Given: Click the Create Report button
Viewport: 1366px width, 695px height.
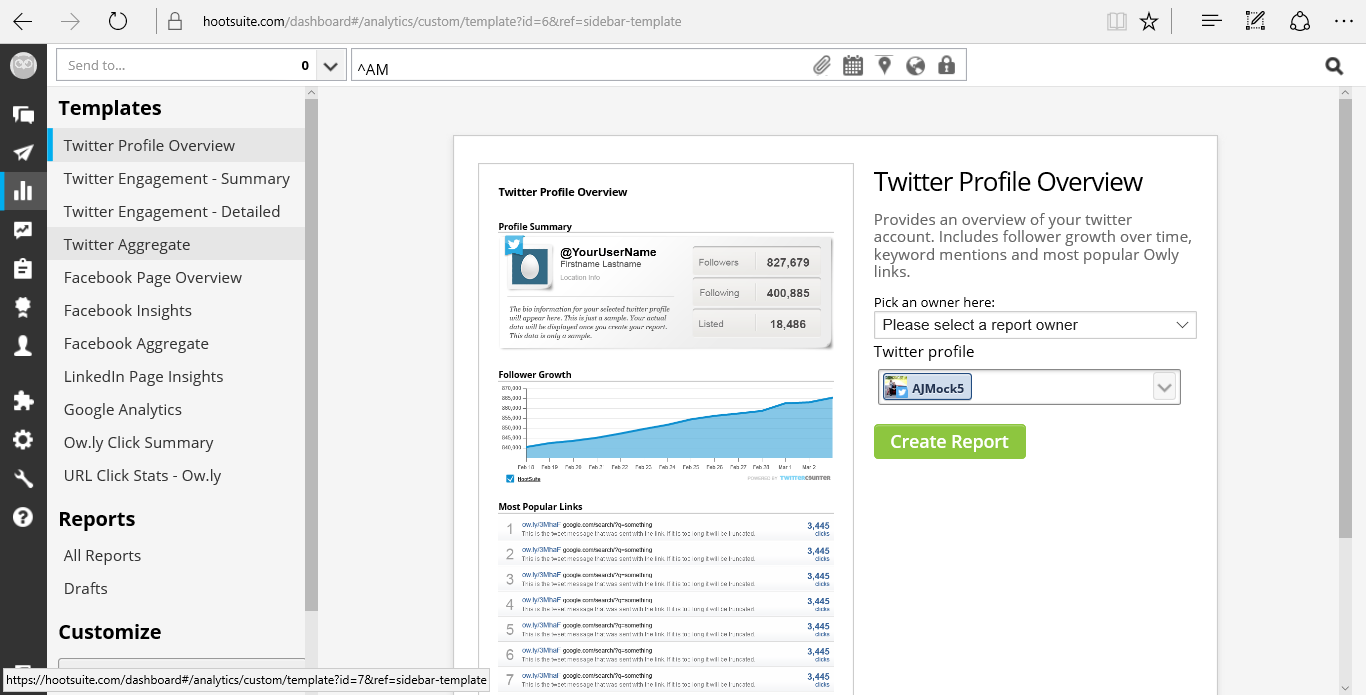Looking at the screenshot, I should [x=949, y=442].
